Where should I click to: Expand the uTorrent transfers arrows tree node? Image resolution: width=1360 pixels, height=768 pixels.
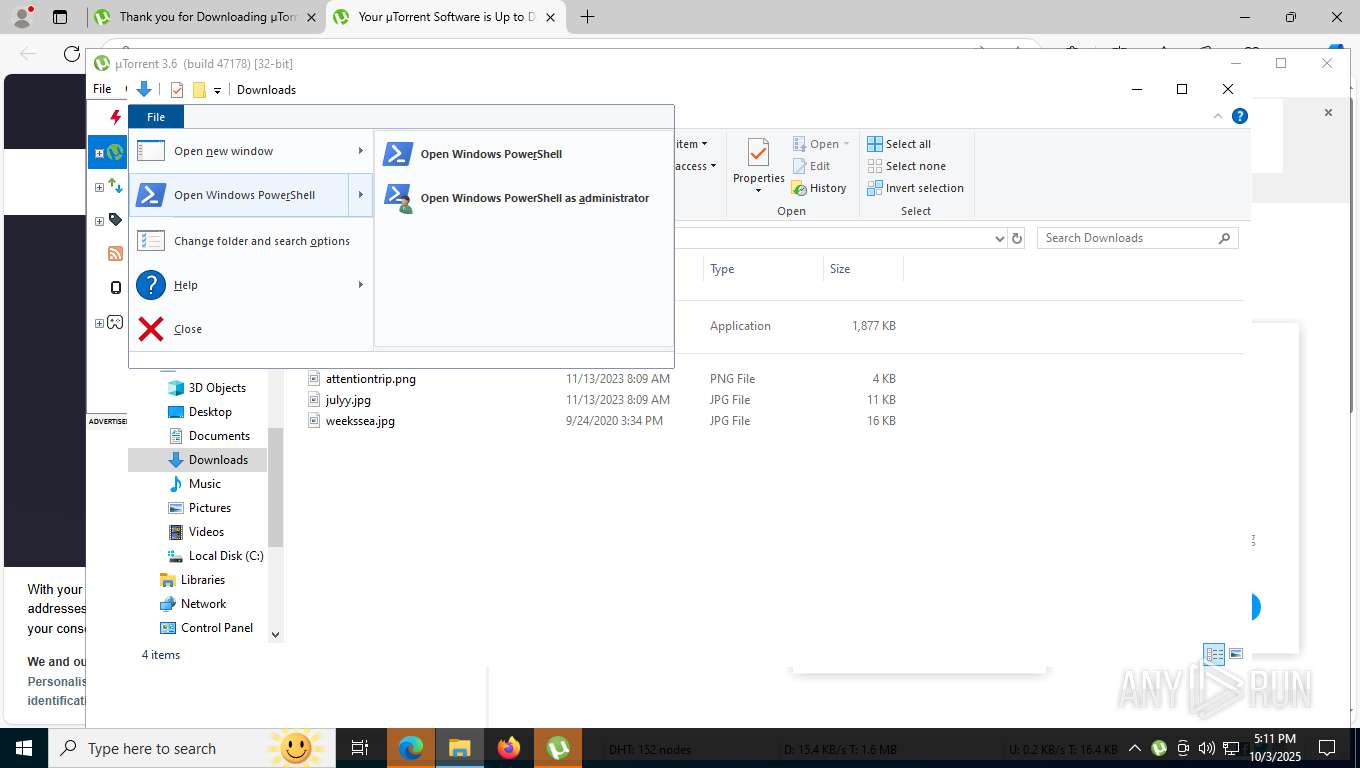pyautogui.click(x=99, y=187)
